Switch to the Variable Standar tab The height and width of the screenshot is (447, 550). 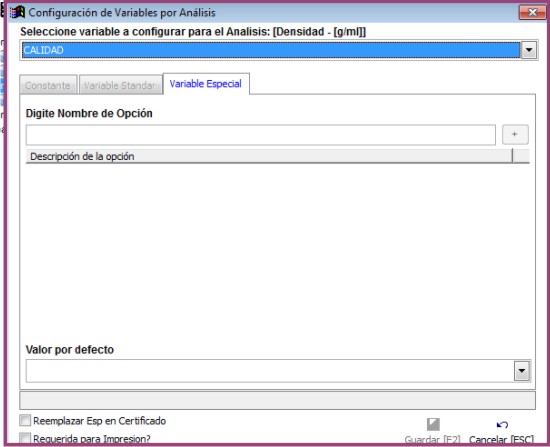120,85
